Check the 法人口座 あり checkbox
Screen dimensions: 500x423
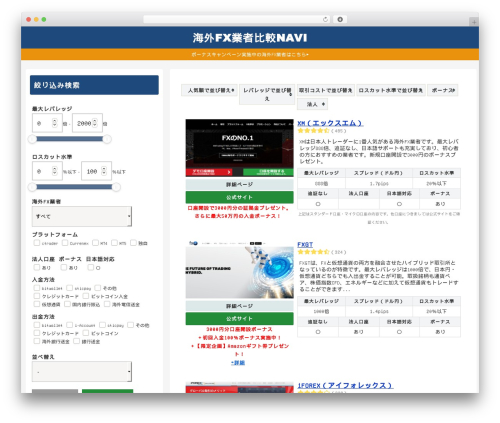point(37,267)
